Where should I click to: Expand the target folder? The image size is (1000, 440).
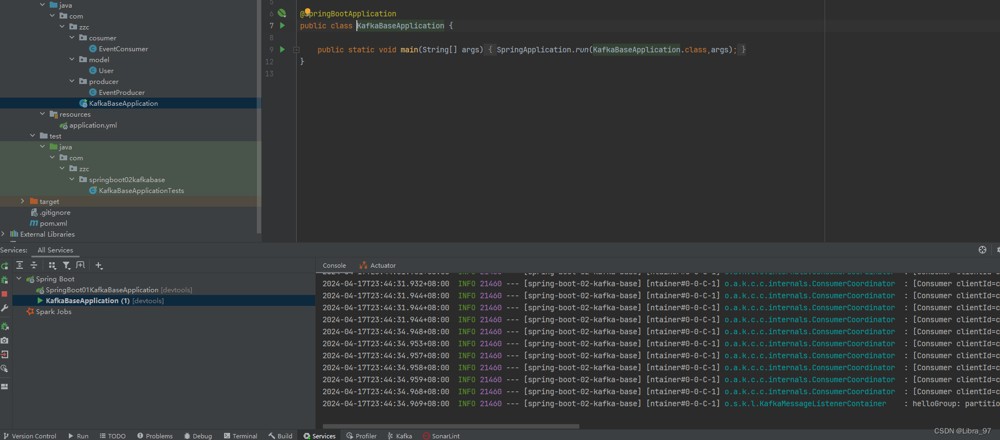point(22,201)
